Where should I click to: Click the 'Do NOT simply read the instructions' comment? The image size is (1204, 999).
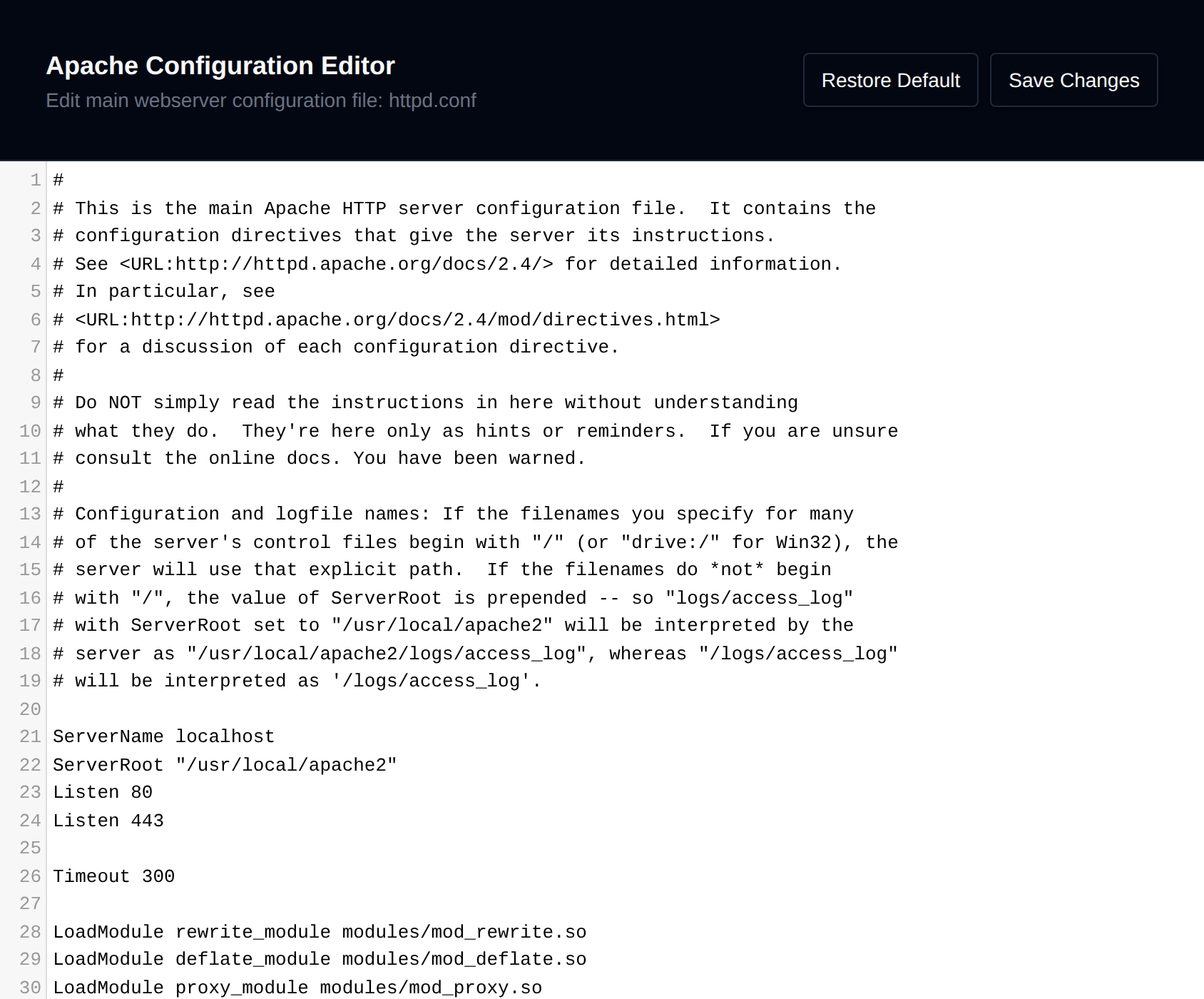425,402
